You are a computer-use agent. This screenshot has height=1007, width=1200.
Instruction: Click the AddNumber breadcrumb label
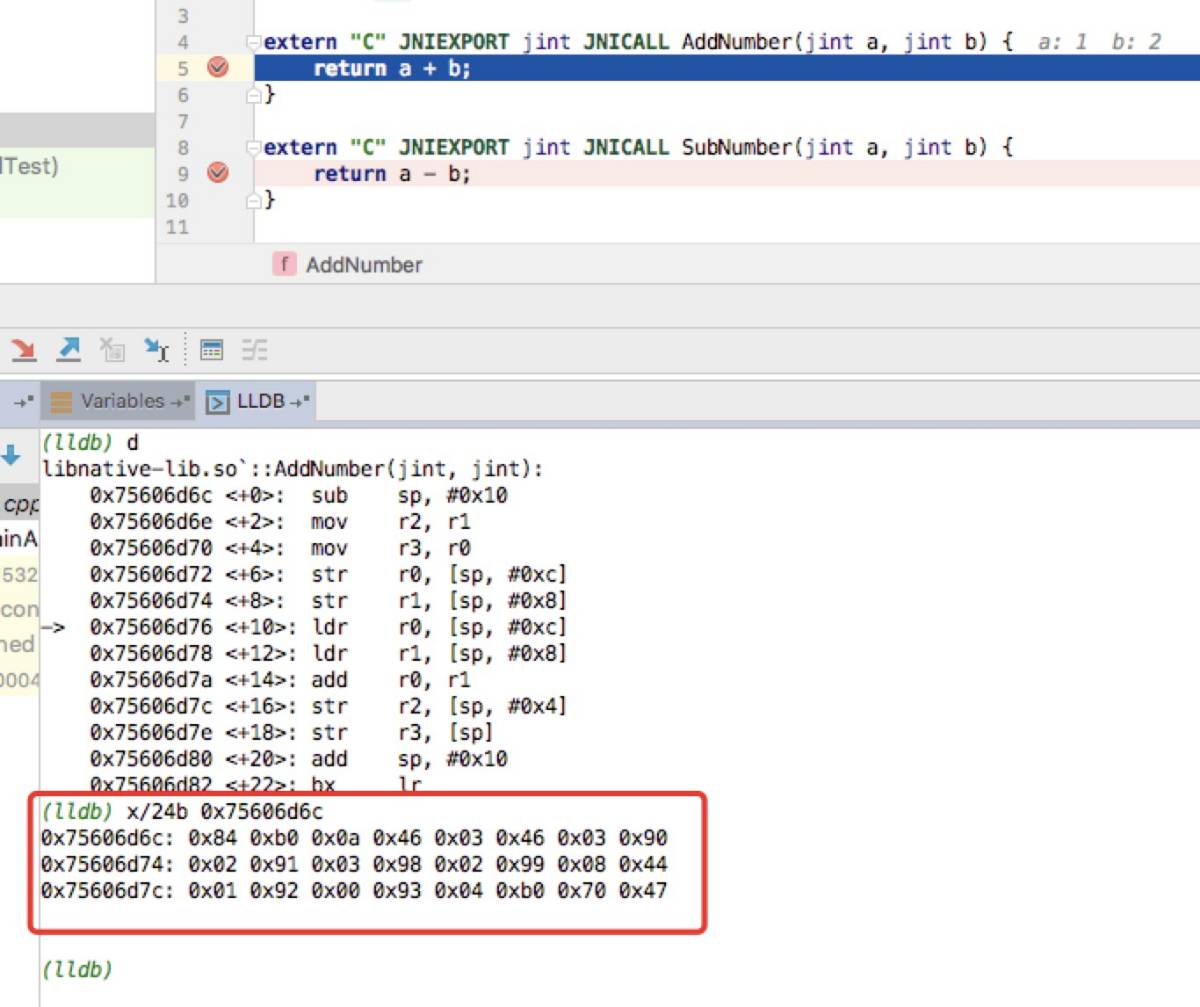[x=364, y=265]
